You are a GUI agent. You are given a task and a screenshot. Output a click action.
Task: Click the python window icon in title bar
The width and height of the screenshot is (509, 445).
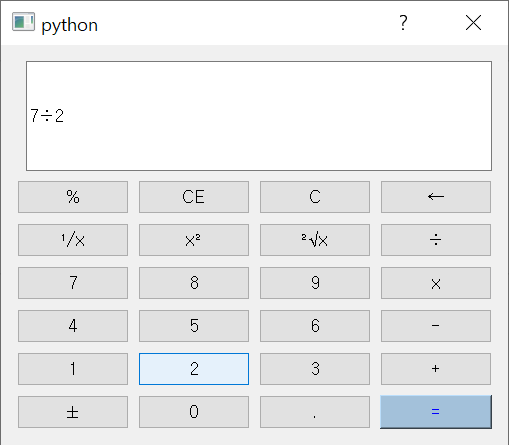(23, 22)
